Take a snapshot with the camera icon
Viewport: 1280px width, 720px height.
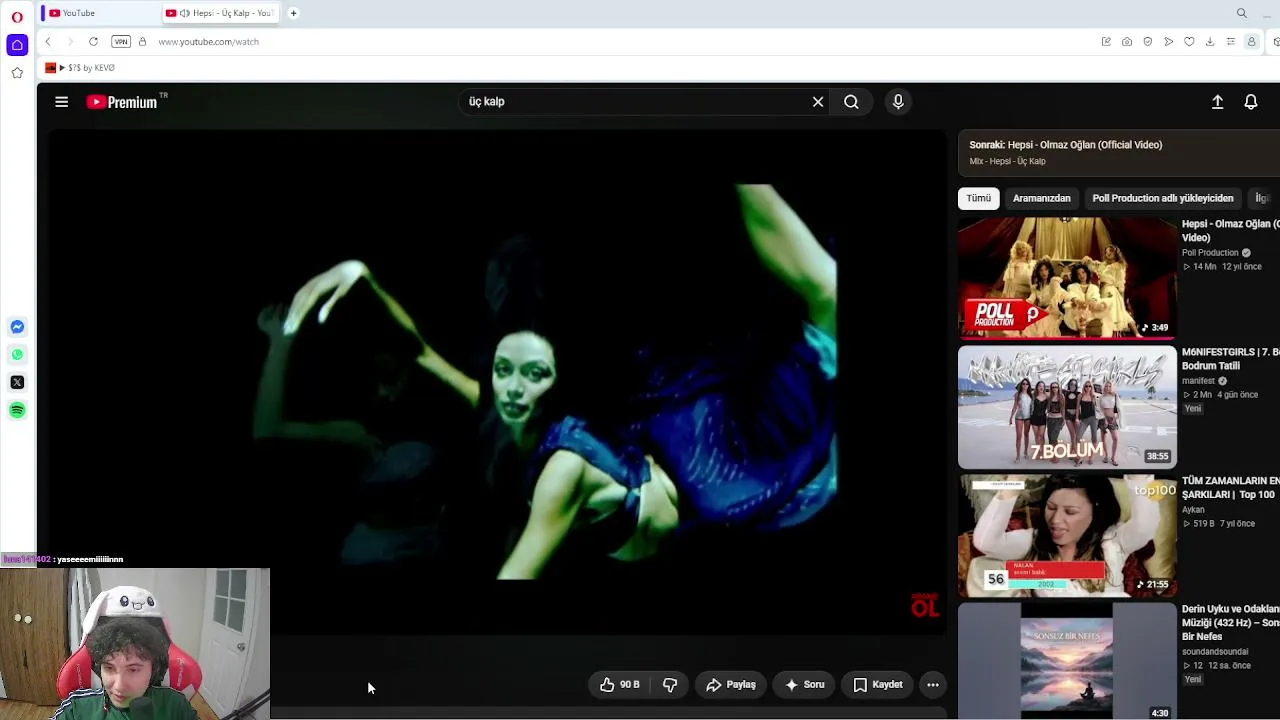pyautogui.click(x=1127, y=42)
